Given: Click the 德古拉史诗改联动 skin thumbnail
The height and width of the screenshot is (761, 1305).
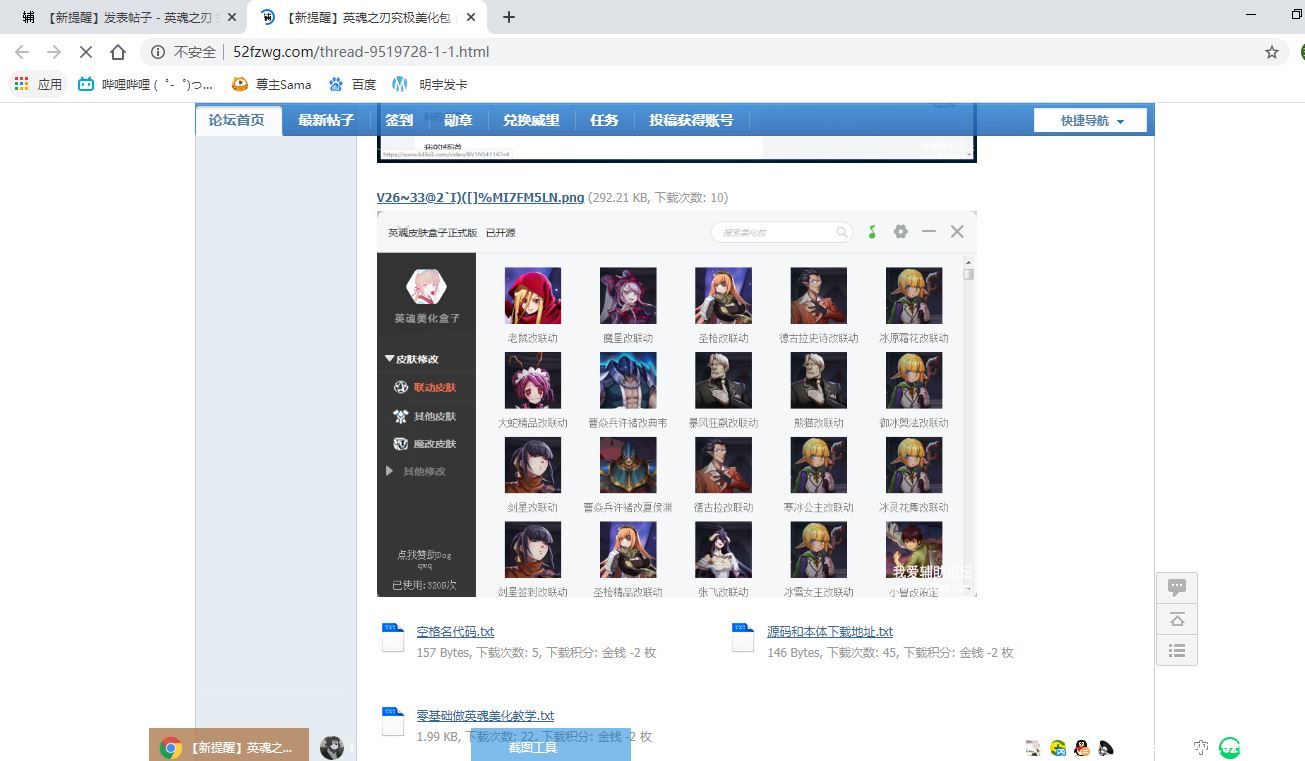Looking at the screenshot, I should click(818, 295).
